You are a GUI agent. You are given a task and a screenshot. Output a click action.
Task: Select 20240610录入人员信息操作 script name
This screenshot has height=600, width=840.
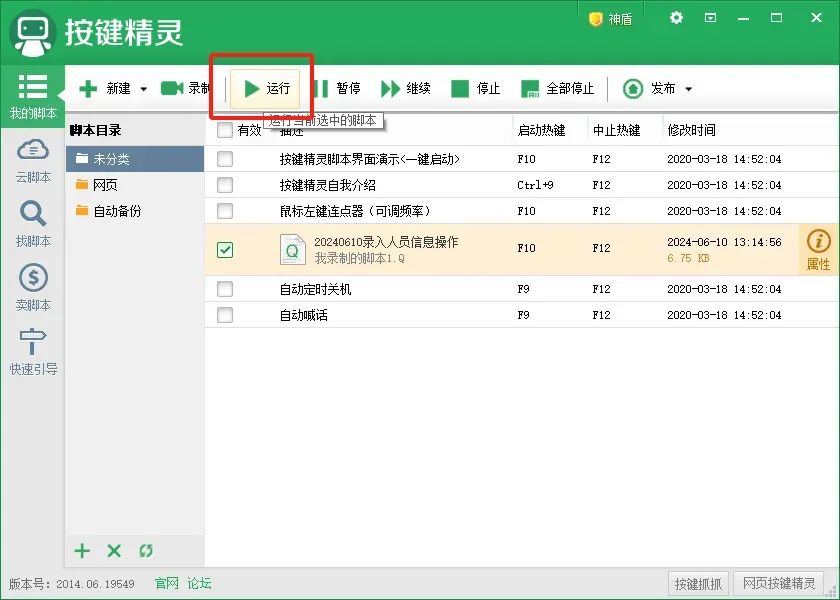tap(386, 242)
